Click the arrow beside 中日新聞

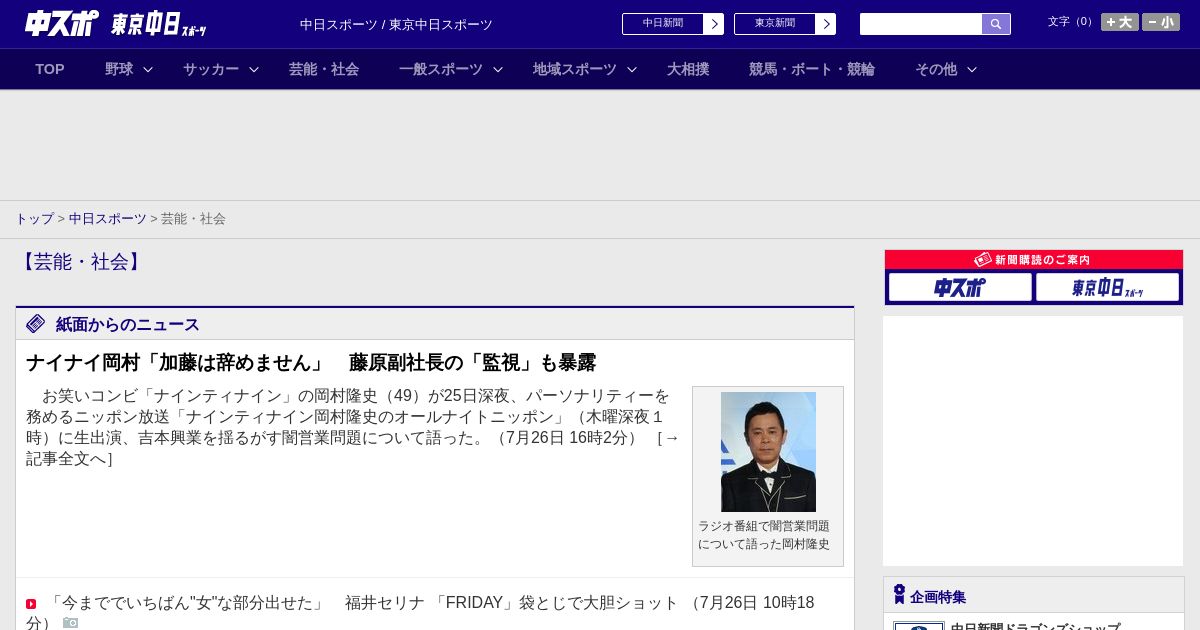[714, 24]
